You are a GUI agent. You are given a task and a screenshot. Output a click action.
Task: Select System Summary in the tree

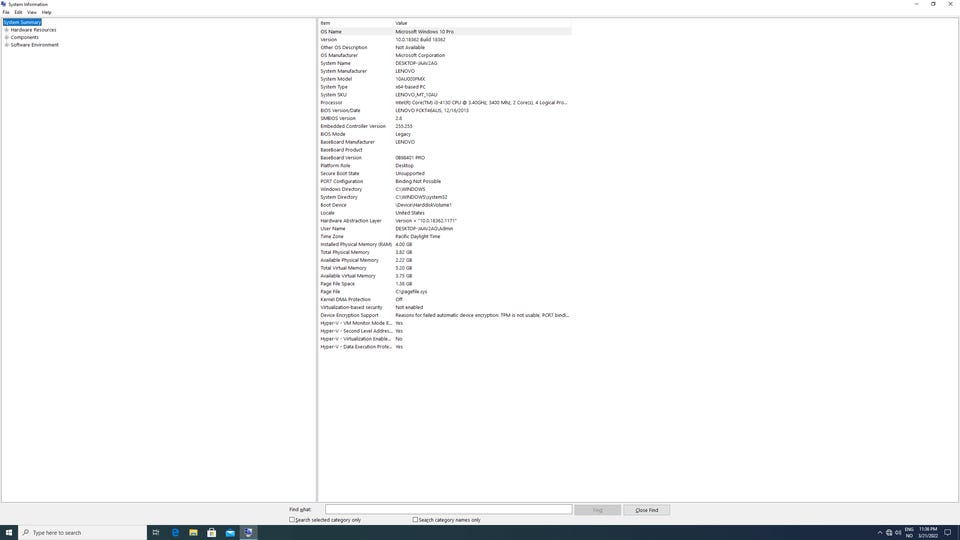coord(22,22)
